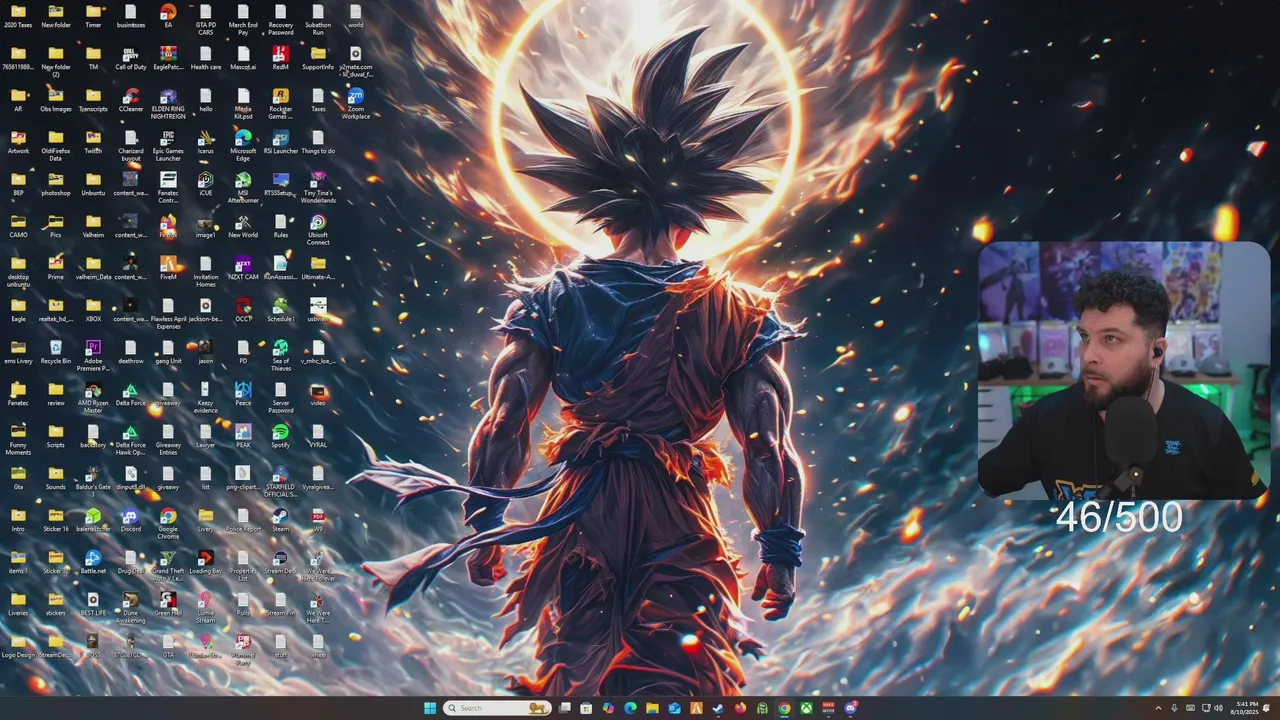Select the Ubisoft Connect icon

pyautogui.click(x=318, y=230)
